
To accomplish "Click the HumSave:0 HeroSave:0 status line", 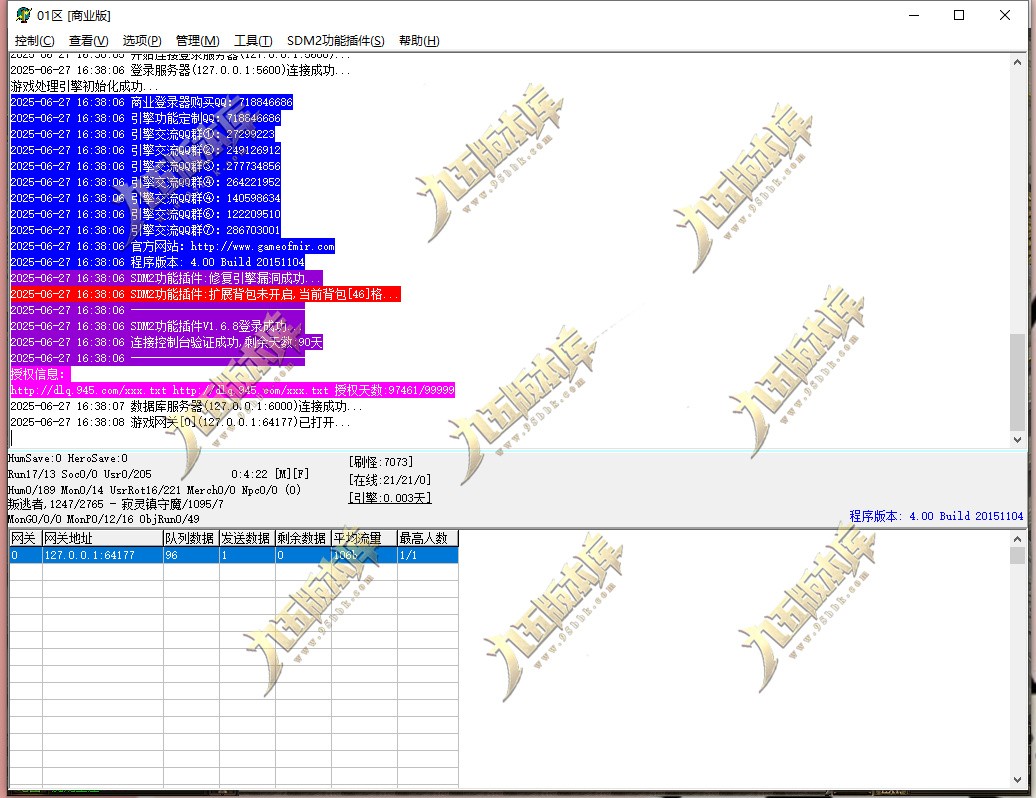I will [x=68, y=458].
